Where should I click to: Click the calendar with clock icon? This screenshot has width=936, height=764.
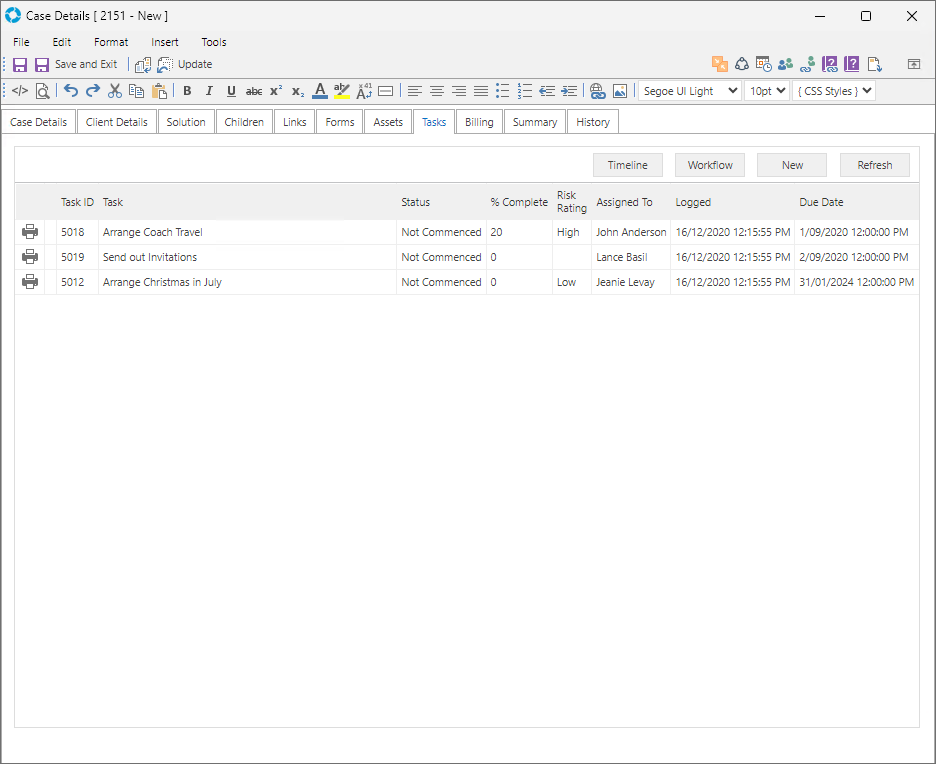coord(763,64)
